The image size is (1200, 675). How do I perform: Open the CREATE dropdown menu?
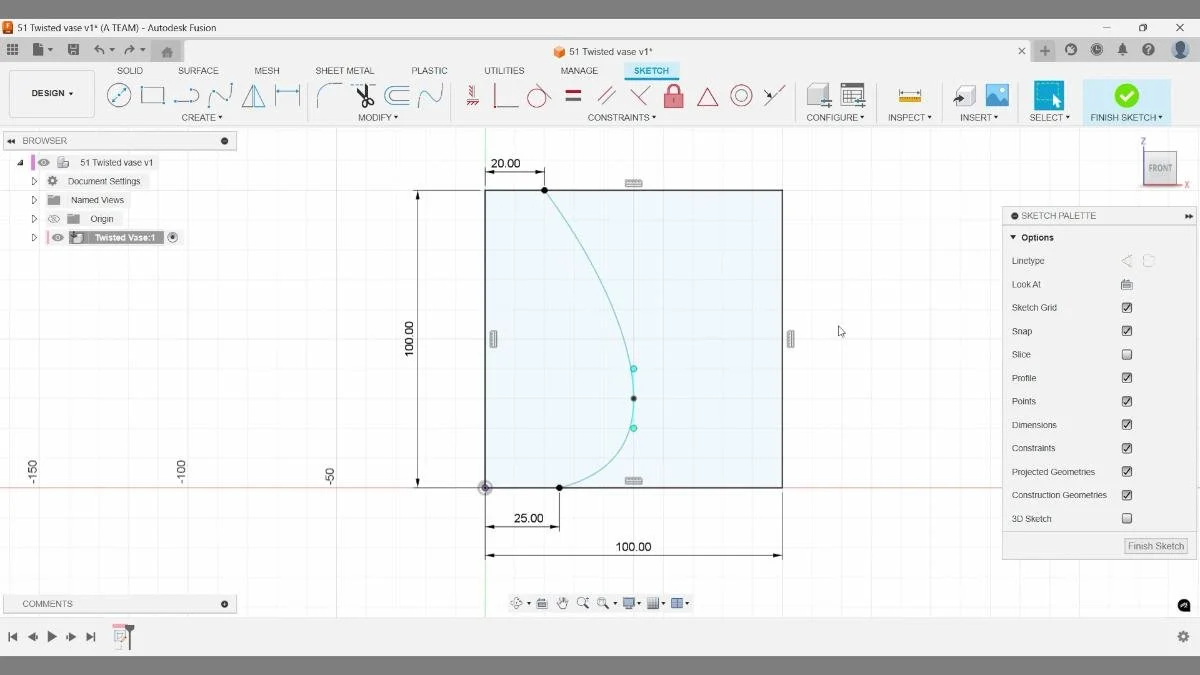coord(202,118)
